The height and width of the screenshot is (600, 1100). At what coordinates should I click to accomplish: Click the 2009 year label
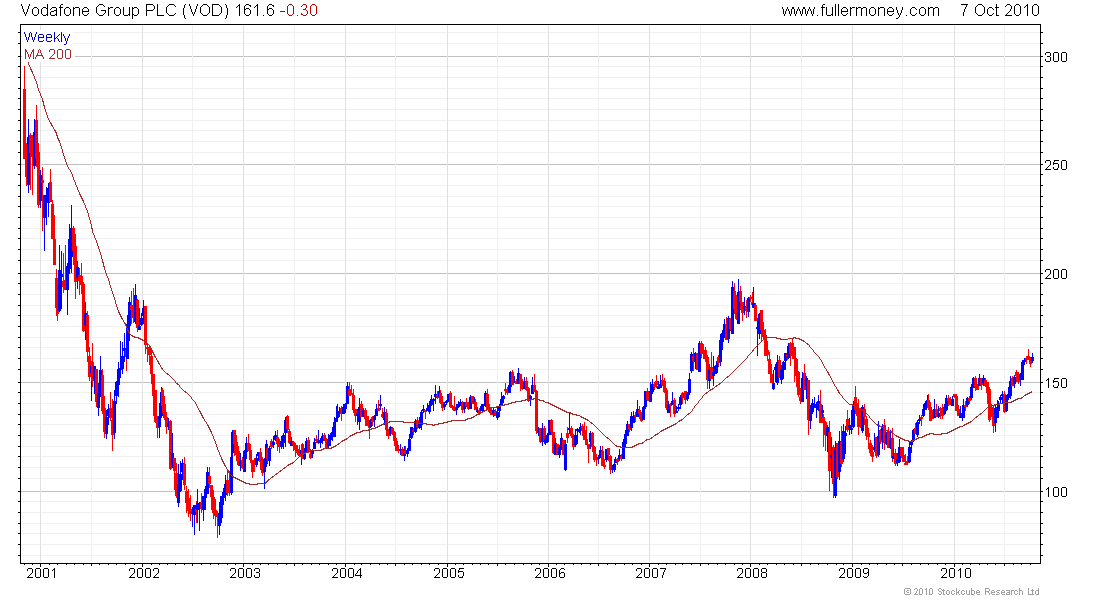coord(854,573)
